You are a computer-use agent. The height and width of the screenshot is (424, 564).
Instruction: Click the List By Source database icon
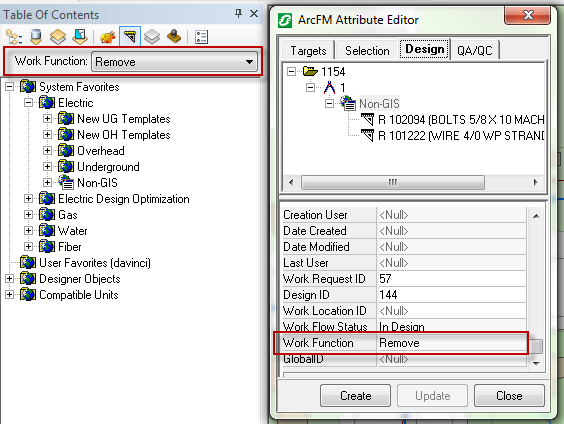(36, 37)
